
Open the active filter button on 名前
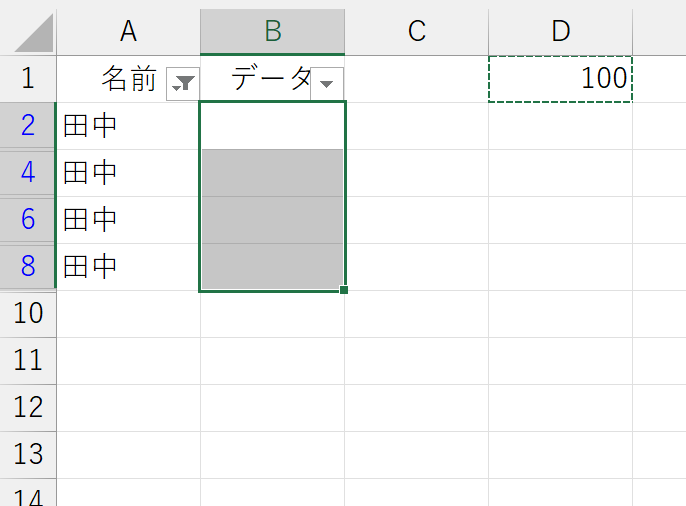click(183, 84)
